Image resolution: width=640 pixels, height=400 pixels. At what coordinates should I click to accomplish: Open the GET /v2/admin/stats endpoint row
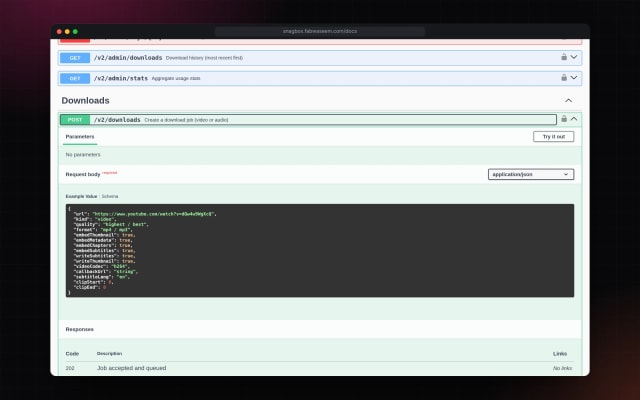(320, 78)
